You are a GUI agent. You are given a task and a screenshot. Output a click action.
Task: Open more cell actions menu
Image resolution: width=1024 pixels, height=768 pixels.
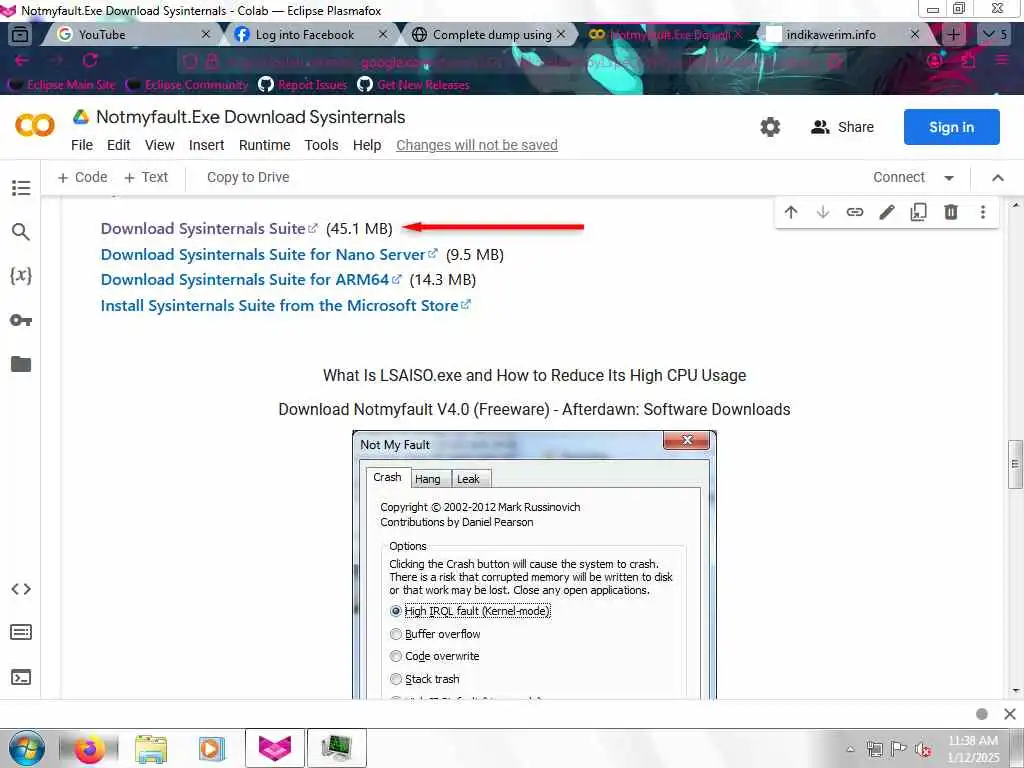click(983, 212)
